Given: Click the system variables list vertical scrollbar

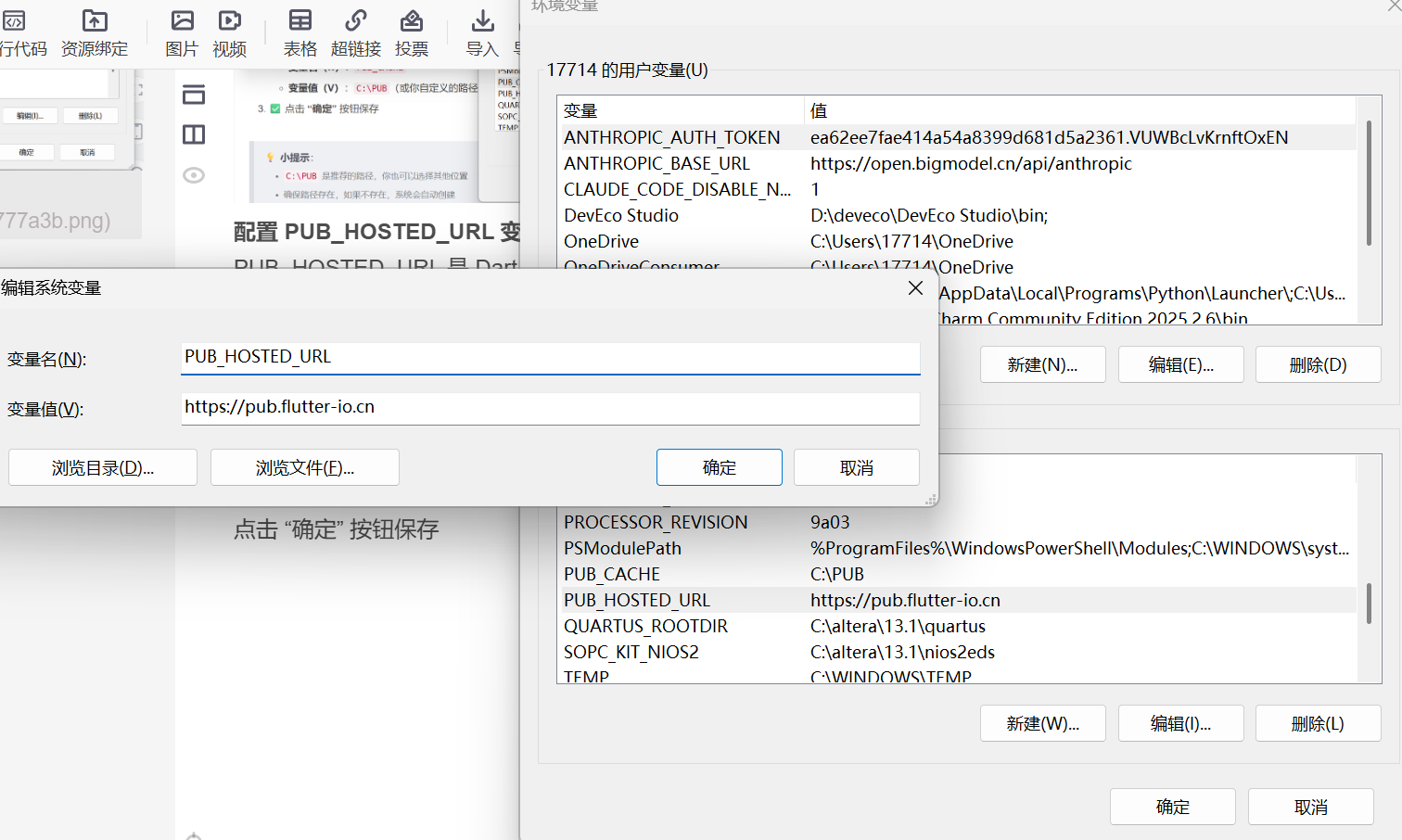Looking at the screenshot, I should pyautogui.click(x=1369, y=603).
